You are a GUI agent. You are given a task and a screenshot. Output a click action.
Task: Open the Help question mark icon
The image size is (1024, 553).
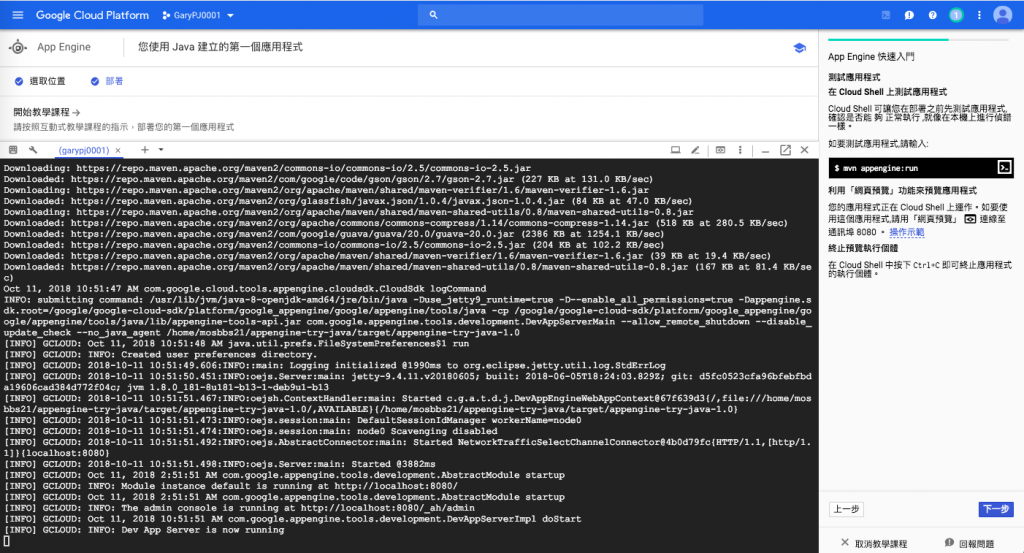[933, 15]
